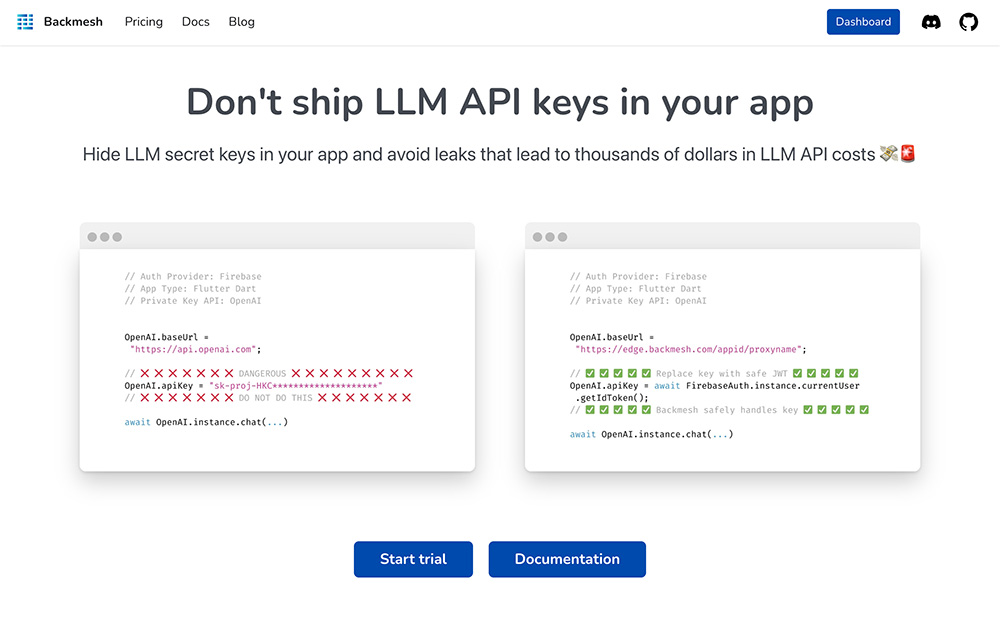Click the Start trial button
This screenshot has height=617, width=1000.
point(413,559)
